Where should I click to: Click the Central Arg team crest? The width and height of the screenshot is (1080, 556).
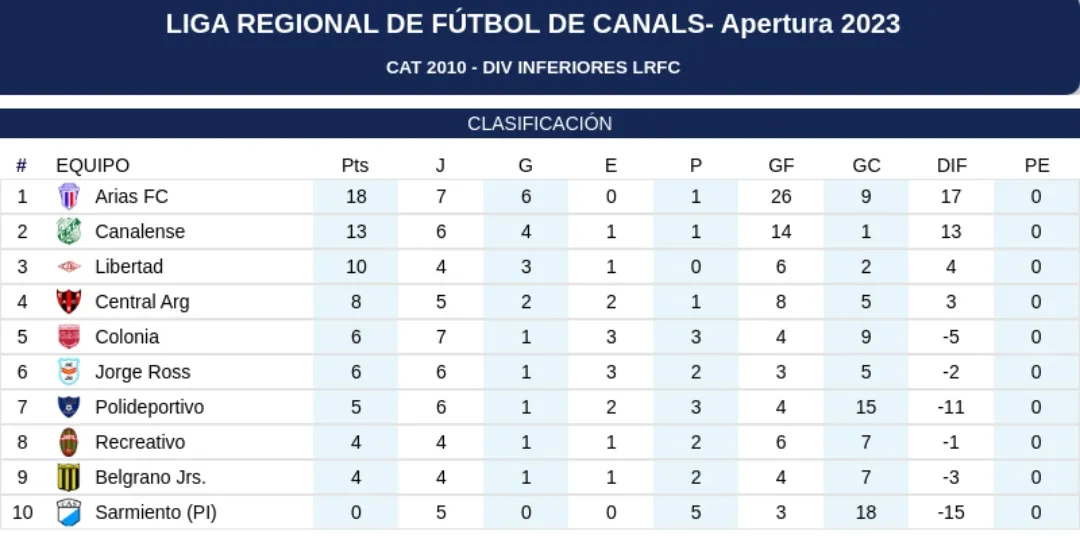(68, 302)
